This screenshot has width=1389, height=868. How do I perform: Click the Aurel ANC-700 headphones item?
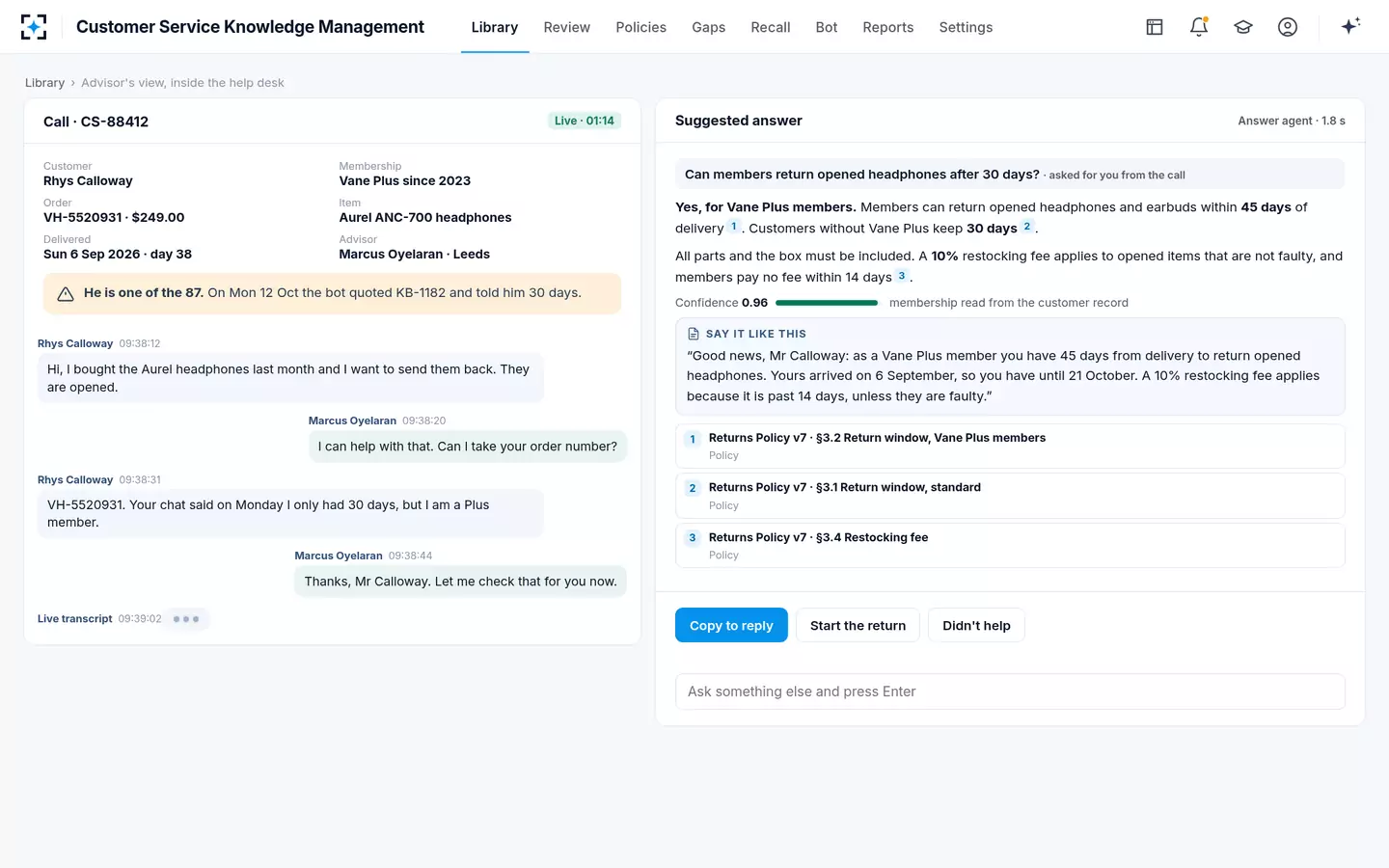tap(425, 218)
